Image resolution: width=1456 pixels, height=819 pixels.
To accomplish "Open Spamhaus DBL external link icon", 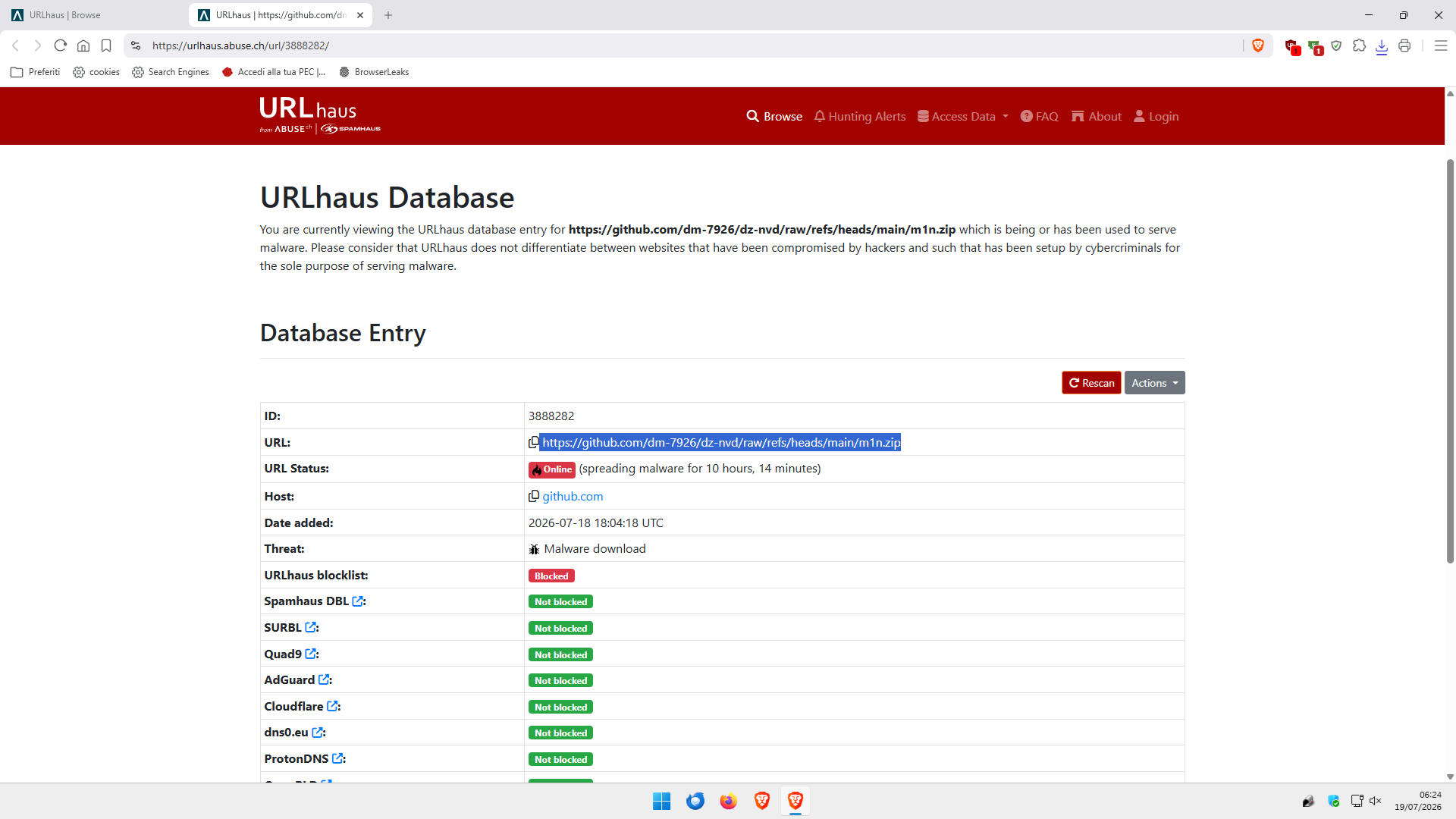I will click(x=358, y=601).
